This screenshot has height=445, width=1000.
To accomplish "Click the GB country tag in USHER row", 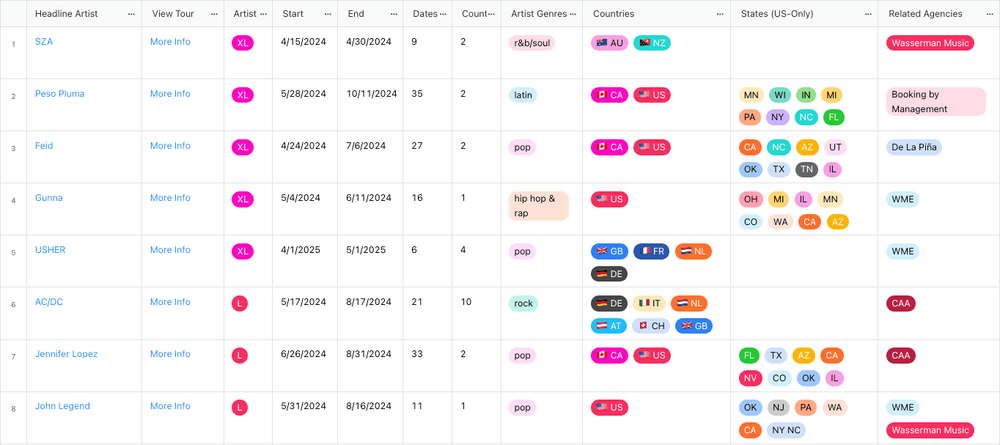I will pyautogui.click(x=610, y=251).
